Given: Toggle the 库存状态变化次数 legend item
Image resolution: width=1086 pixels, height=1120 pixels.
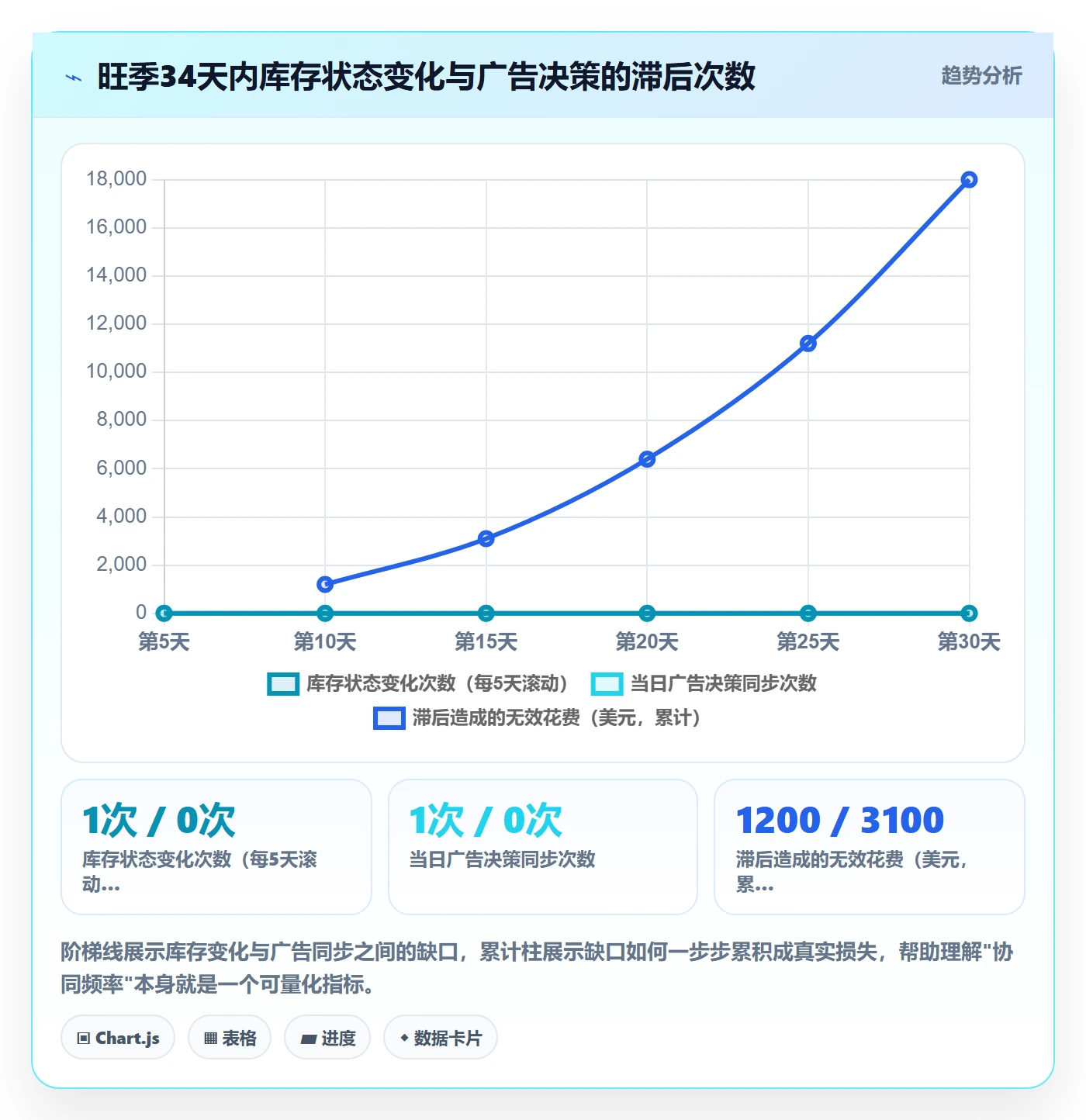Looking at the screenshot, I should pos(418,683).
